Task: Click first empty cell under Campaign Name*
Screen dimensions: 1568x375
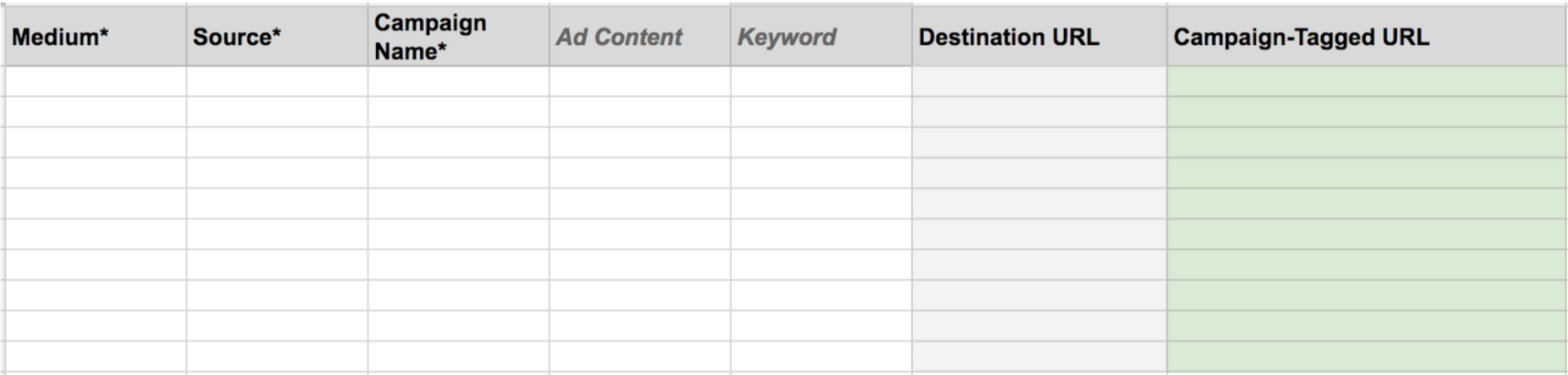Action: [x=459, y=81]
